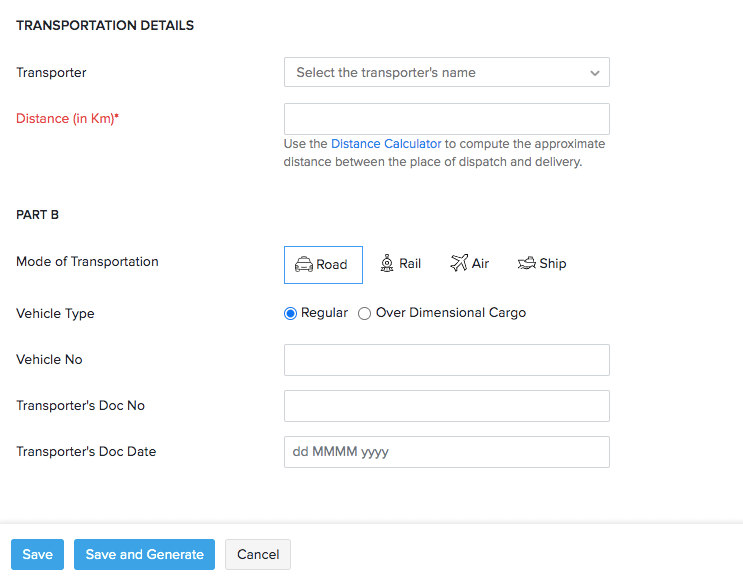Select the Regular vehicle type radio
The height and width of the screenshot is (583, 743).
point(291,313)
